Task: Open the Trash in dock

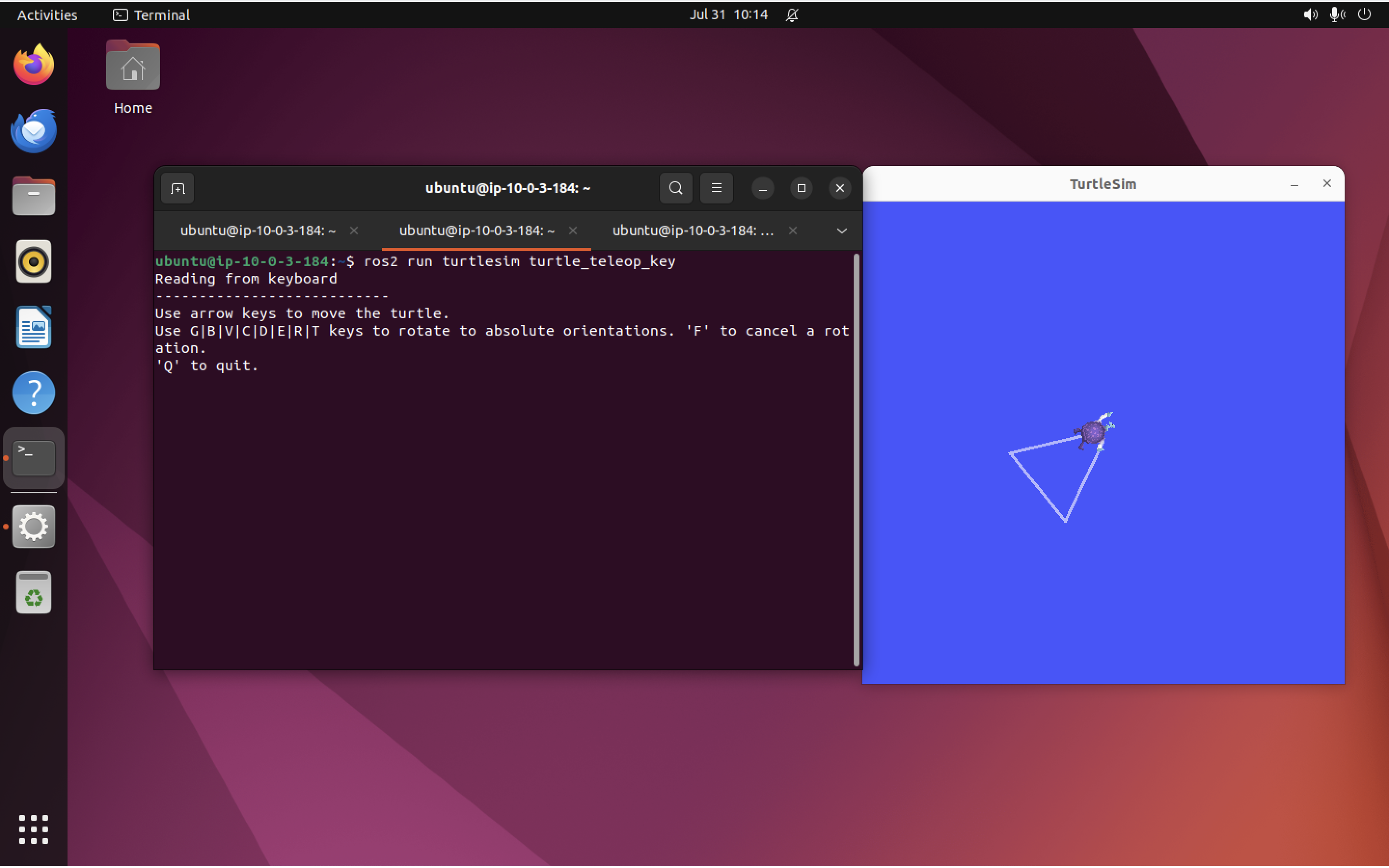Action: click(33, 593)
